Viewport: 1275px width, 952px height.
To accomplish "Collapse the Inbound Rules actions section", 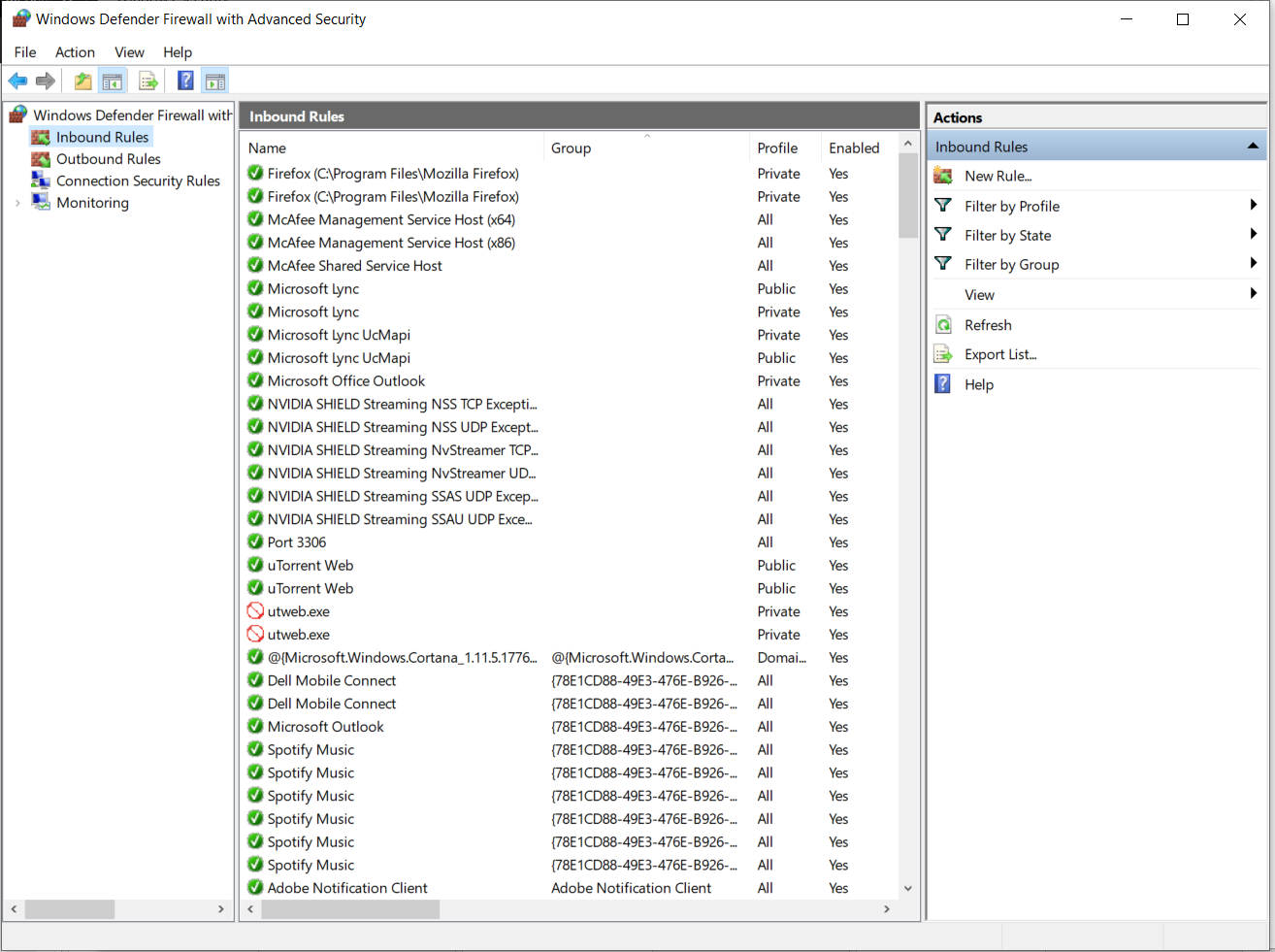I will click(1253, 147).
